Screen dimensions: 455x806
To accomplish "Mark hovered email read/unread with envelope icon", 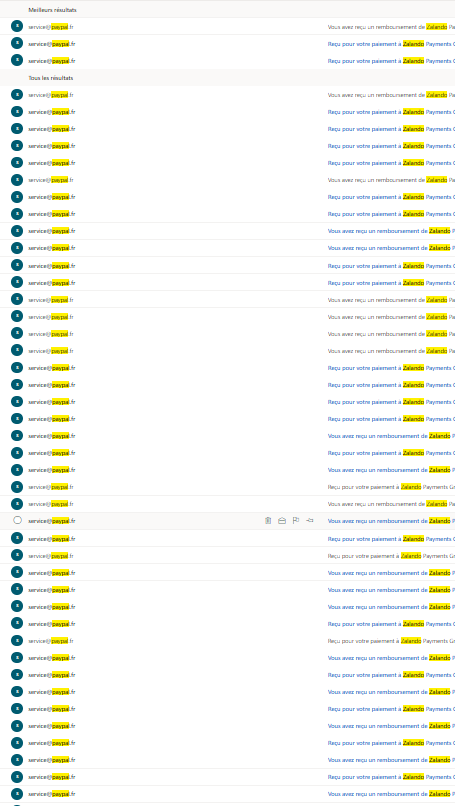I will pyautogui.click(x=282, y=521).
